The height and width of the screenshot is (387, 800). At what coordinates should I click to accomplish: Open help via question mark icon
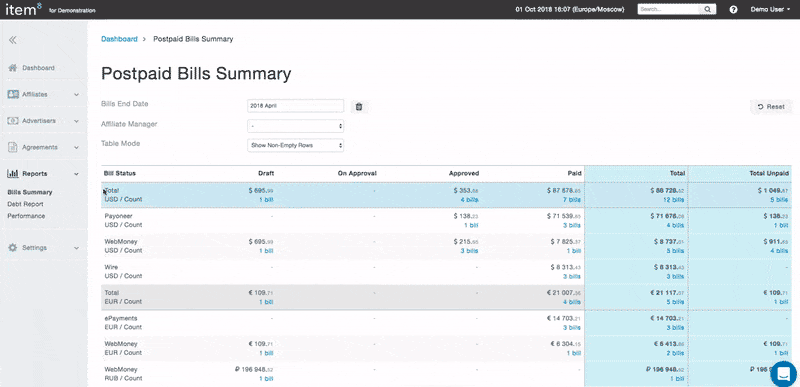tap(734, 9)
